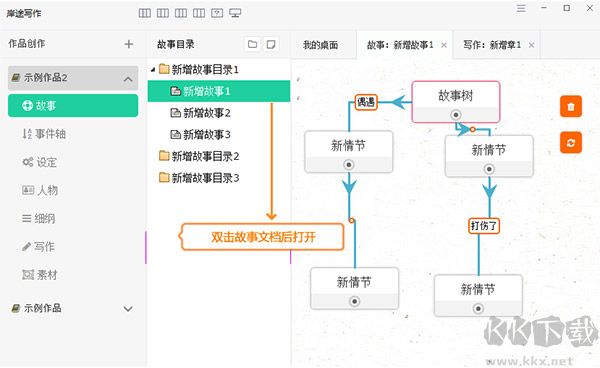Select radio dot on left upper 新情节 node

pos(349,165)
